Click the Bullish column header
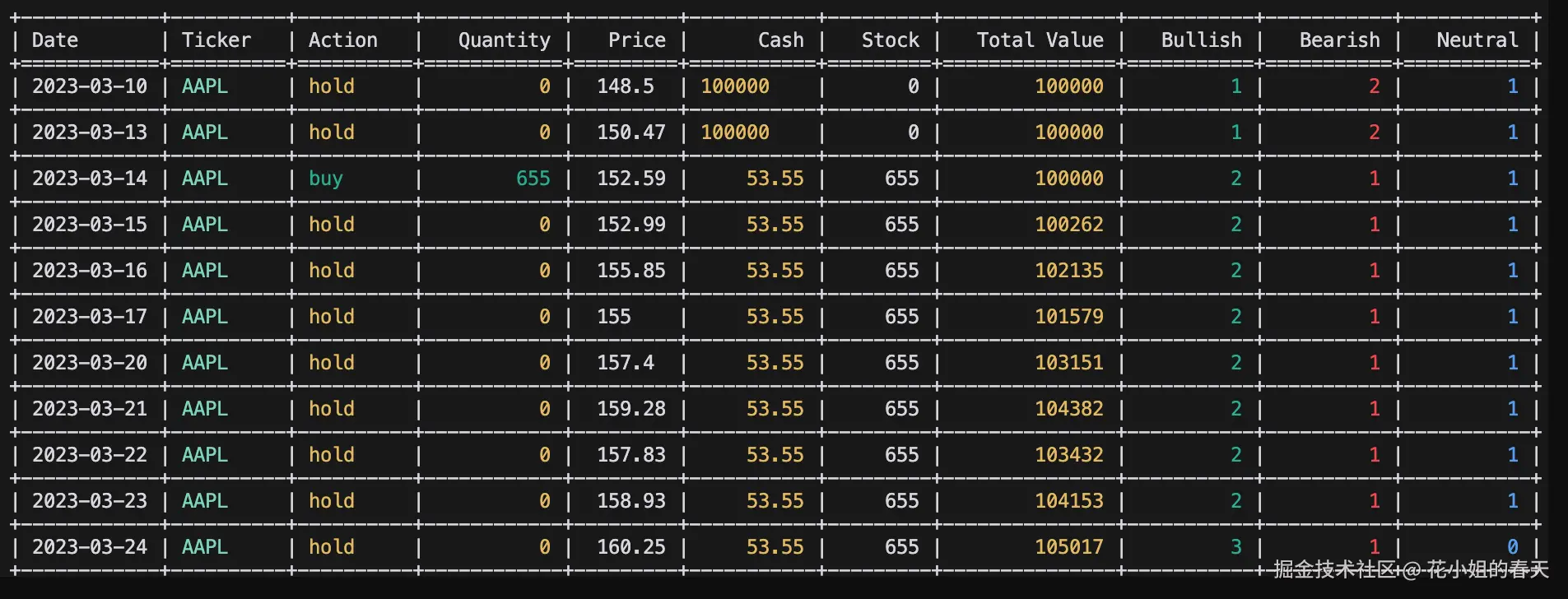The height and width of the screenshot is (599, 1568). pos(1201,40)
